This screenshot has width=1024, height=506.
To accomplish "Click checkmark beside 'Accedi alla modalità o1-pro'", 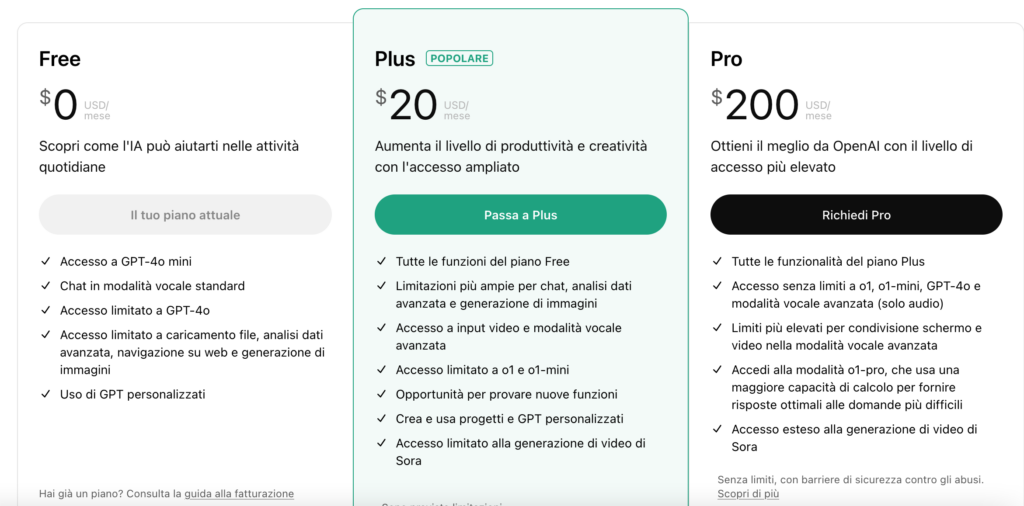I will 718,370.
